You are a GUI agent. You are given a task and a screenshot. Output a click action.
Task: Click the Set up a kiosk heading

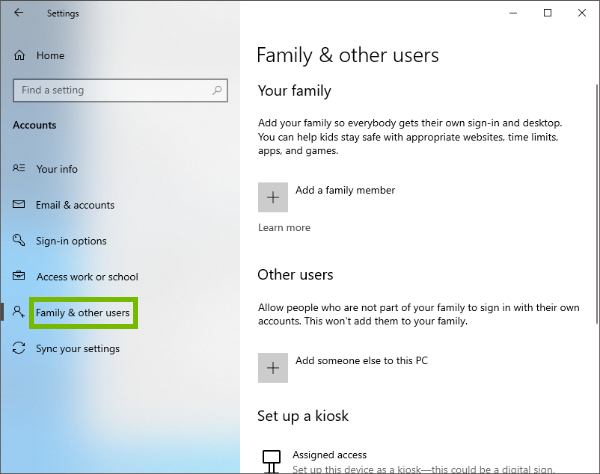click(303, 416)
